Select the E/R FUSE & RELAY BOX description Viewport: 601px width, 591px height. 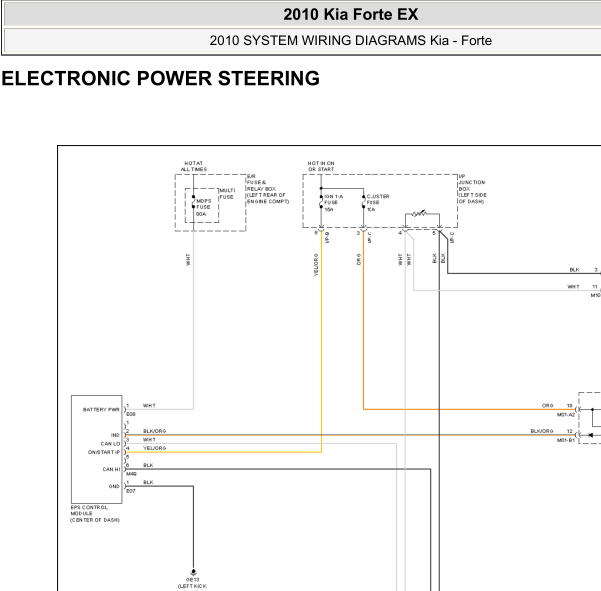(x=268, y=189)
